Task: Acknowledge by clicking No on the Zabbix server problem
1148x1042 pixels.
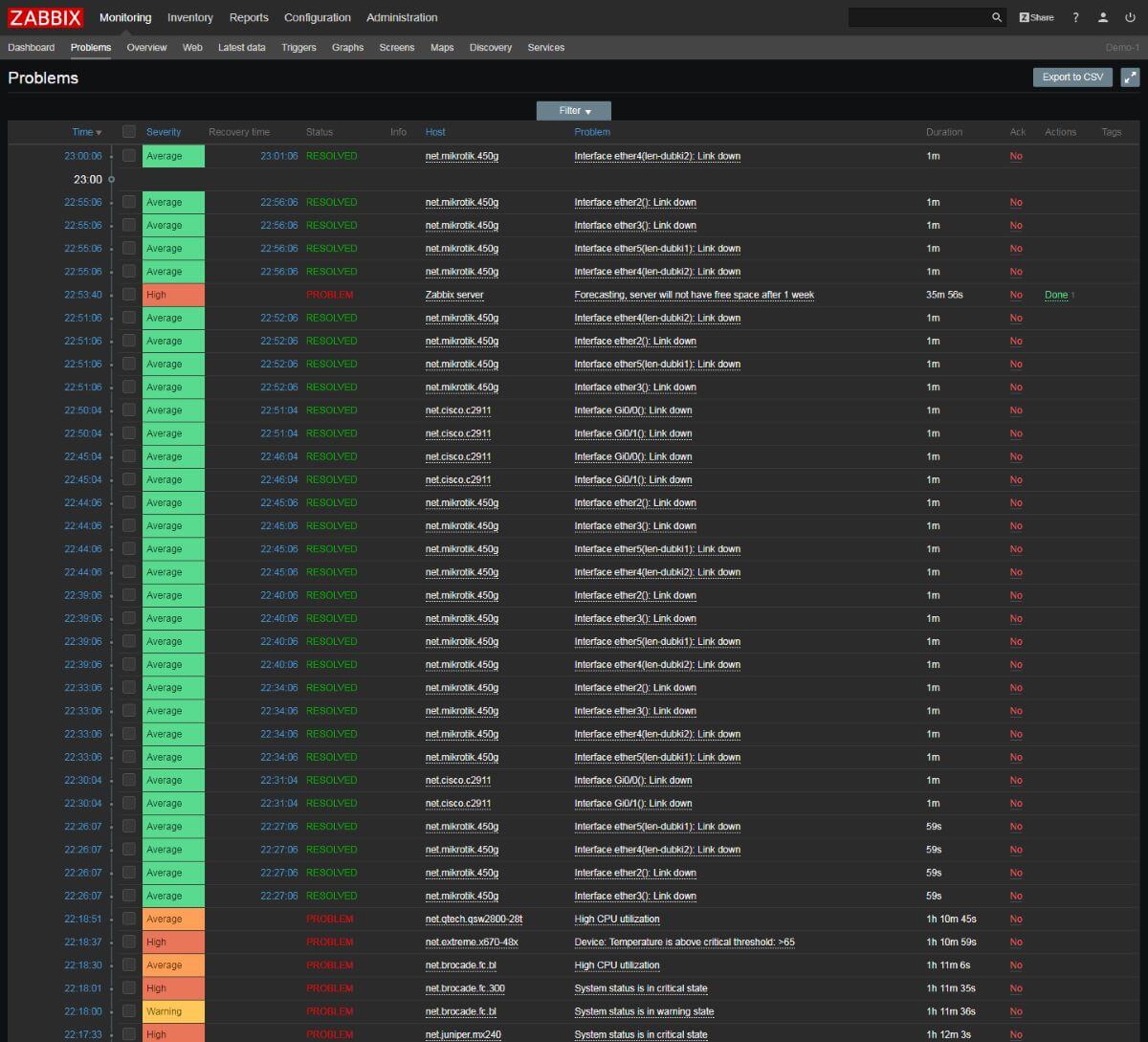Action: click(1016, 295)
